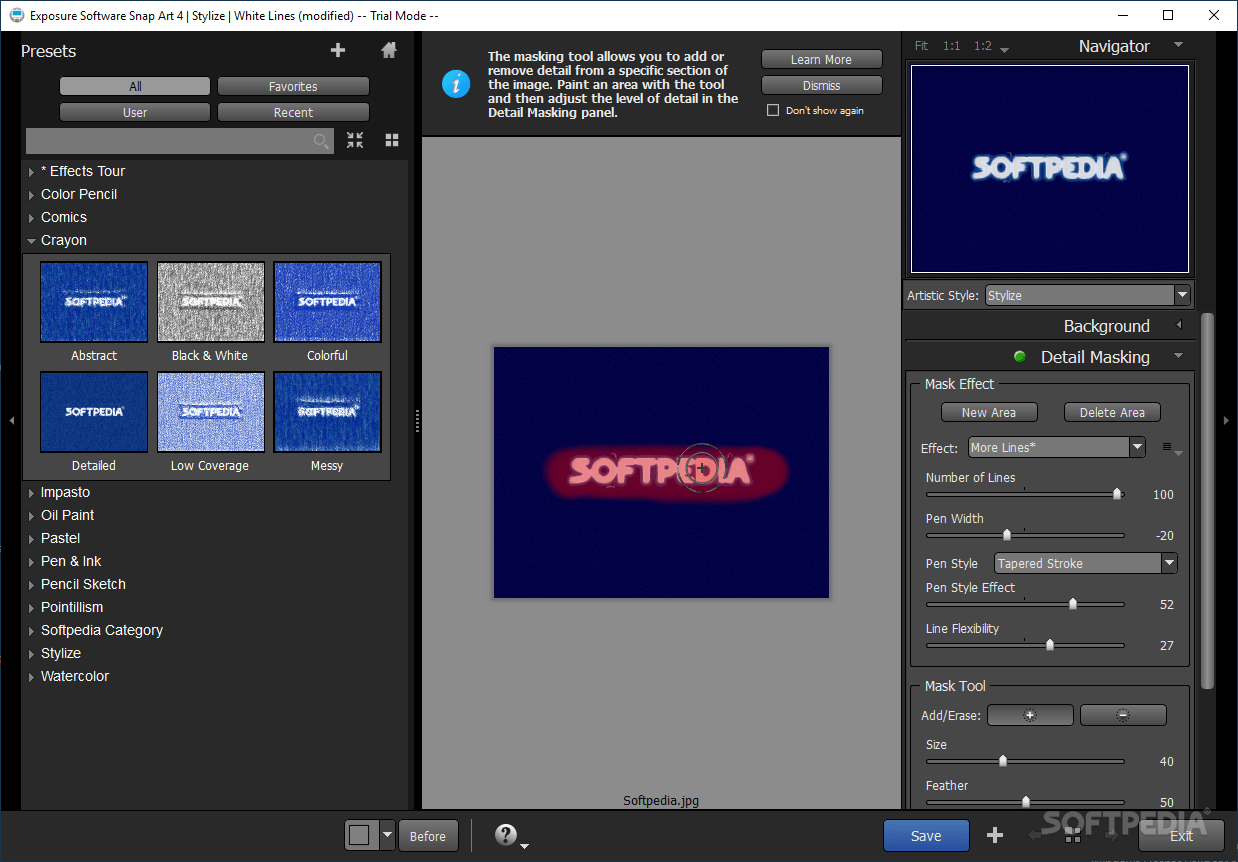Click the Snap Art app icon in title bar

point(17,15)
